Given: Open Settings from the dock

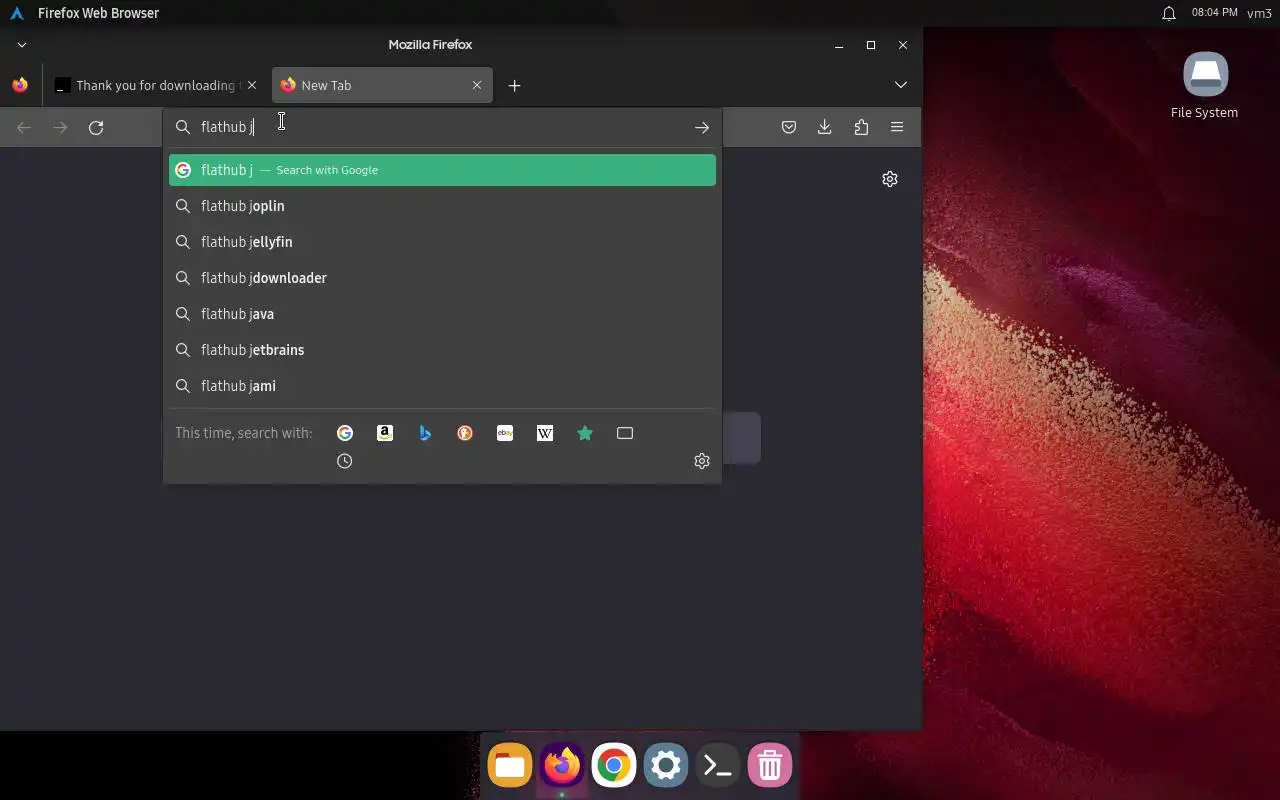Looking at the screenshot, I should click(666, 766).
